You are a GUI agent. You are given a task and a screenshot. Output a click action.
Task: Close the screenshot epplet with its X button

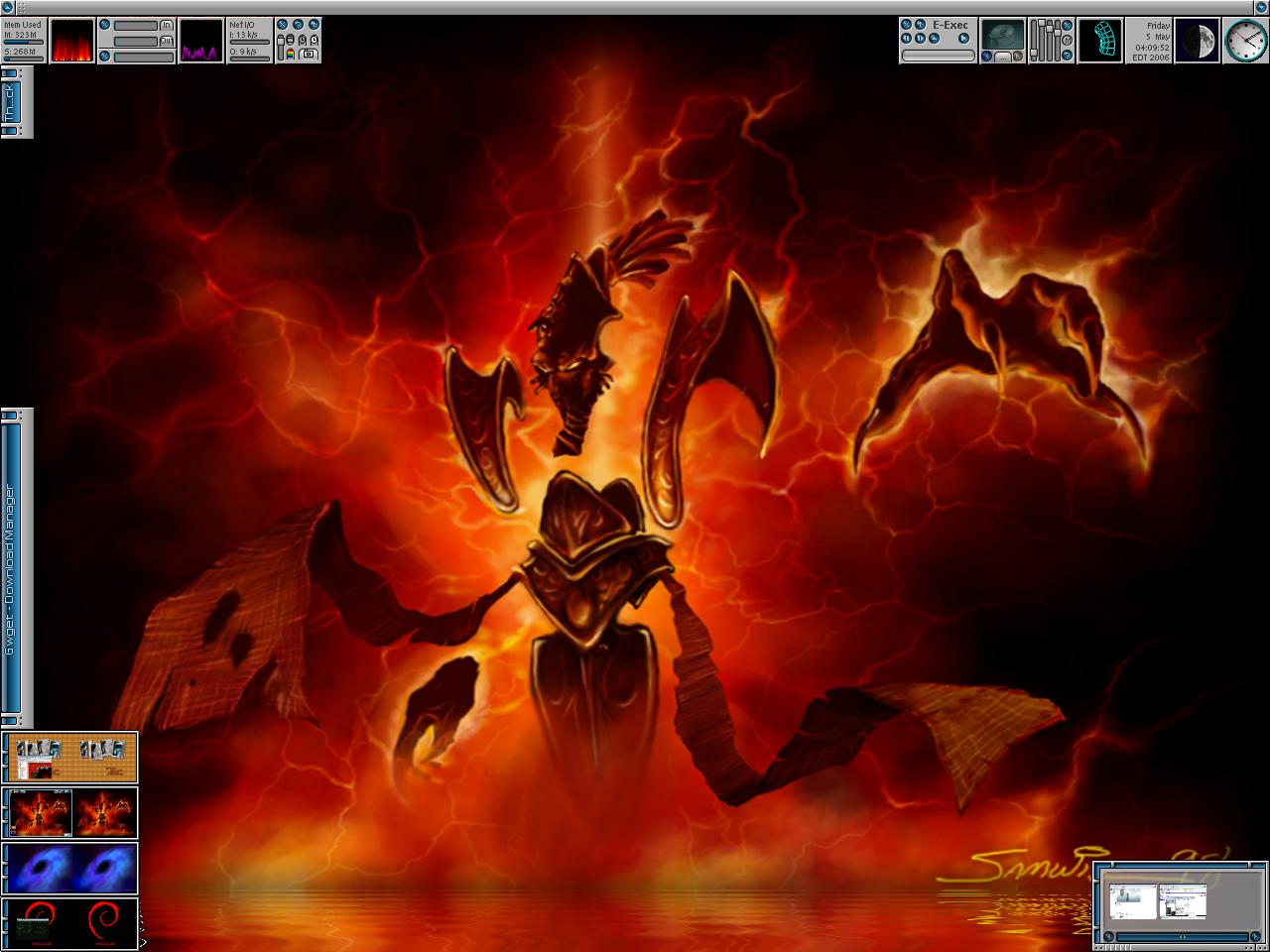pos(282,25)
